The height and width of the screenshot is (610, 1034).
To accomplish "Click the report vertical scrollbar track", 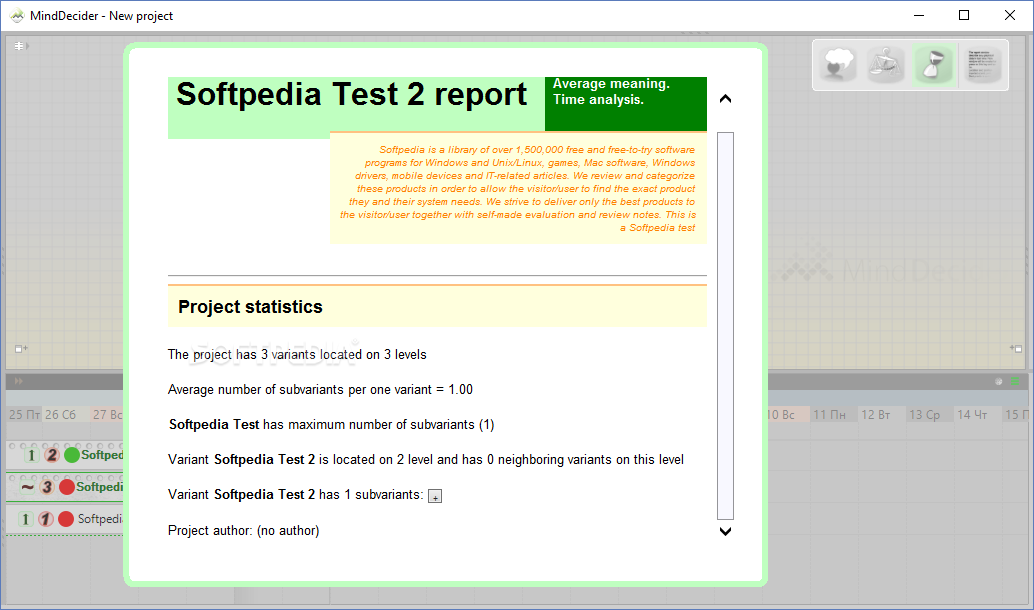I will [725, 326].
